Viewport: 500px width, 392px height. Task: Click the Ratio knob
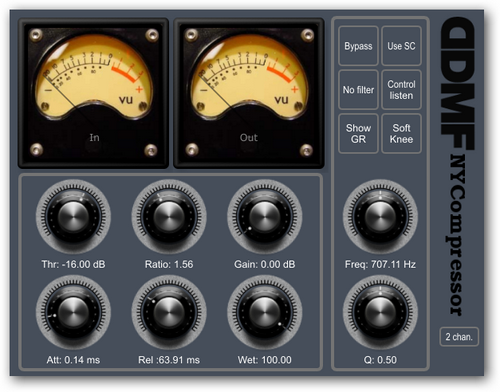(169, 217)
